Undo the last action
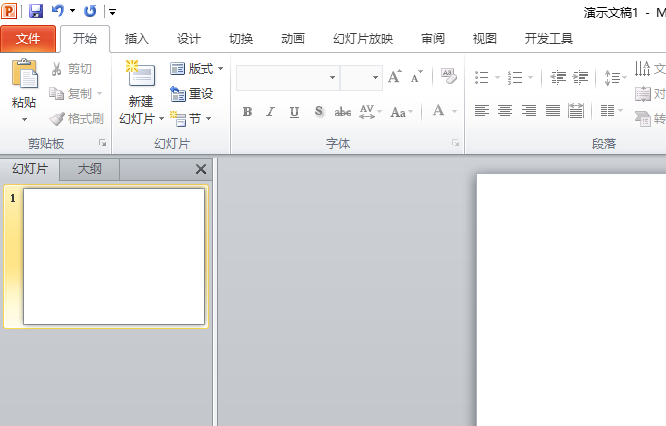This screenshot has width=666, height=426. point(58,11)
